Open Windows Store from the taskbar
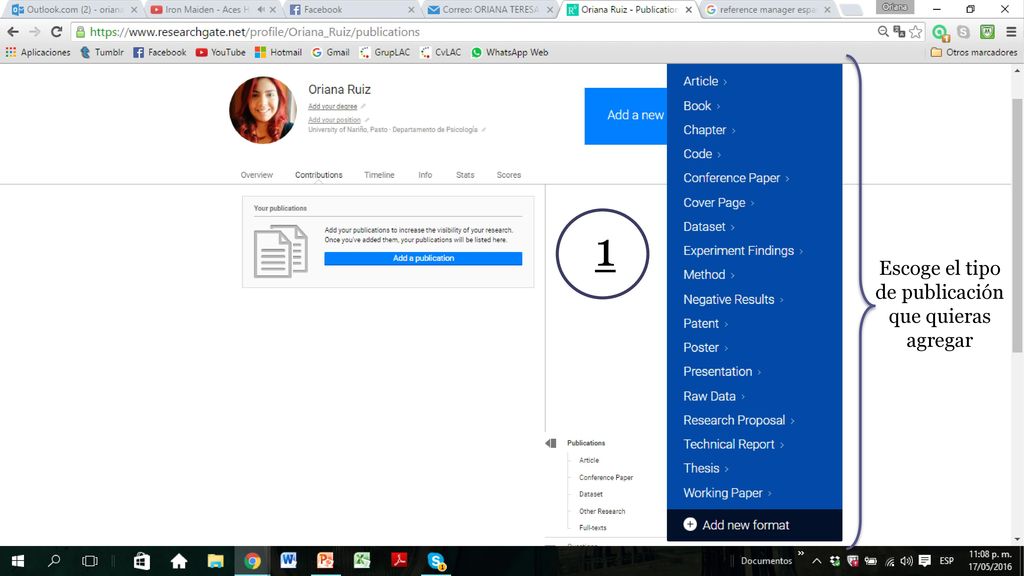The image size is (1024, 576). tap(142, 561)
